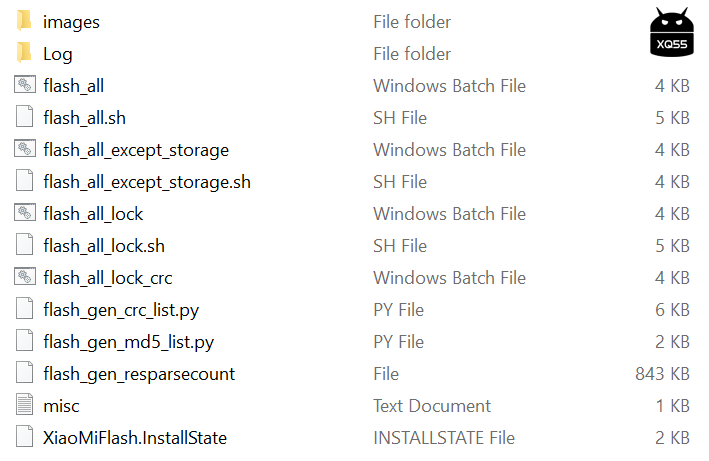
Task: Click the flash_all.sh blank file icon
Action: 25,117
